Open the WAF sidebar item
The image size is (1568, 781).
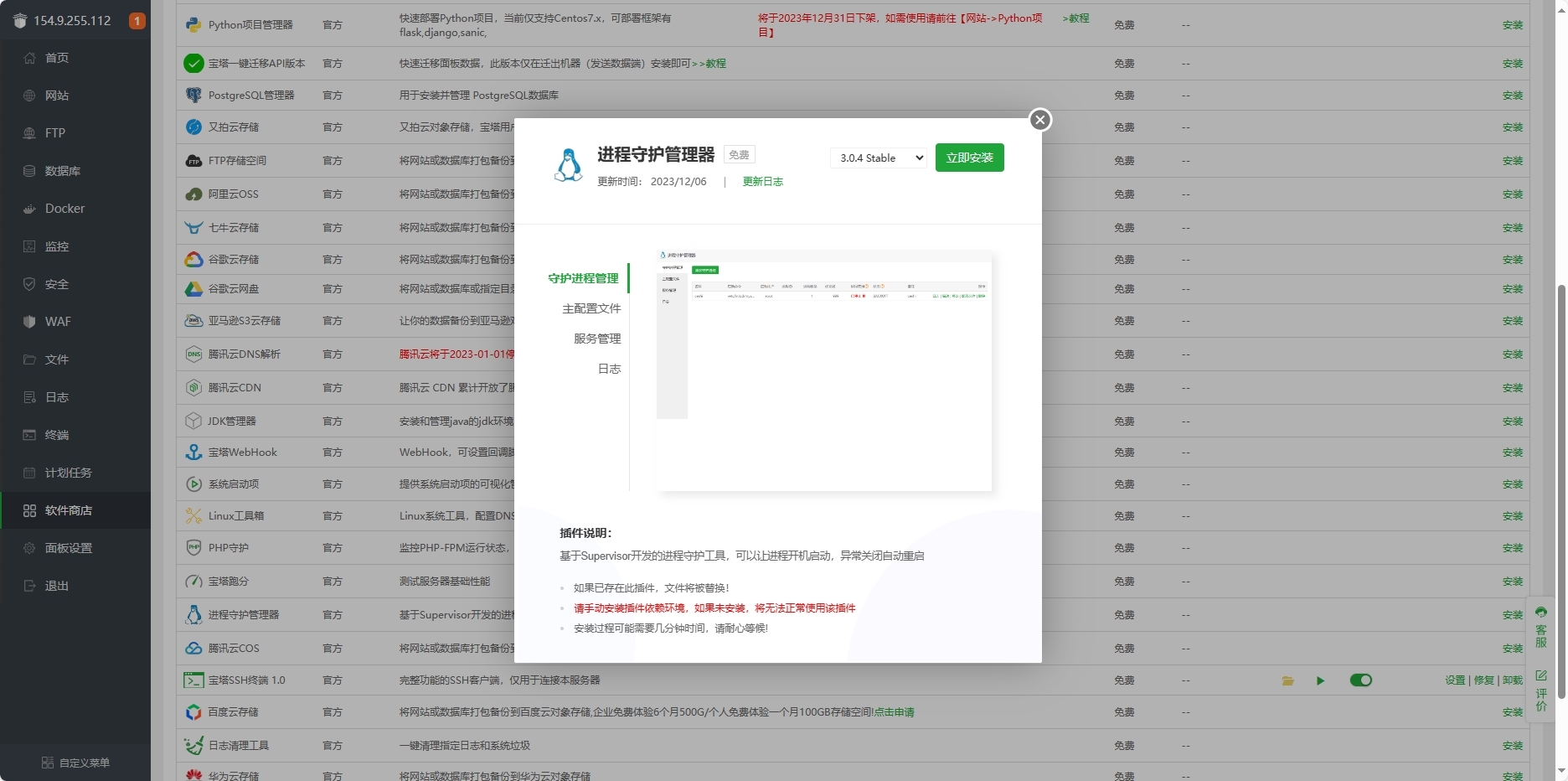pyautogui.click(x=58, y=322)
